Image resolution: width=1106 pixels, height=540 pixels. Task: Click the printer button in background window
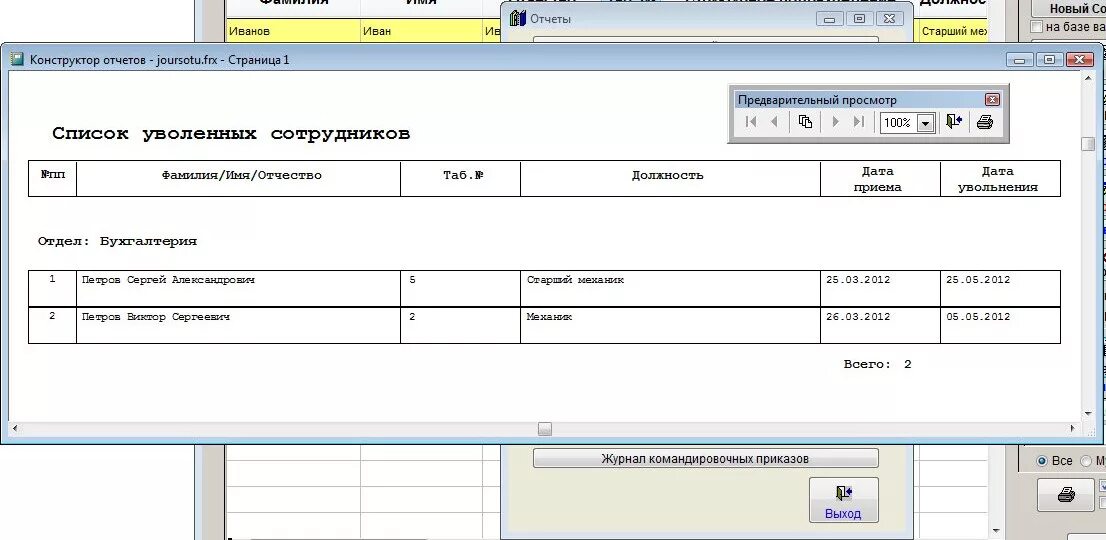coord(1066,495)
